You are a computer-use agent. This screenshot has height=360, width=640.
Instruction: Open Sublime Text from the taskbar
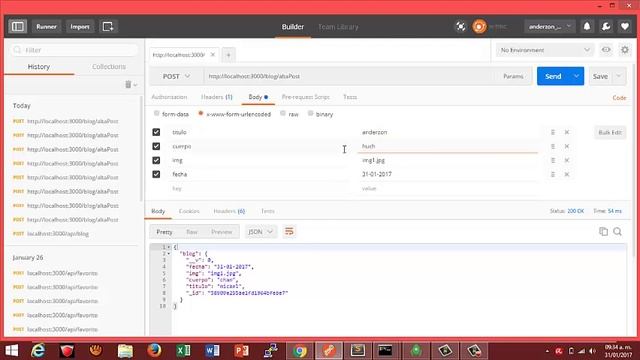click(x=358, y=351)
